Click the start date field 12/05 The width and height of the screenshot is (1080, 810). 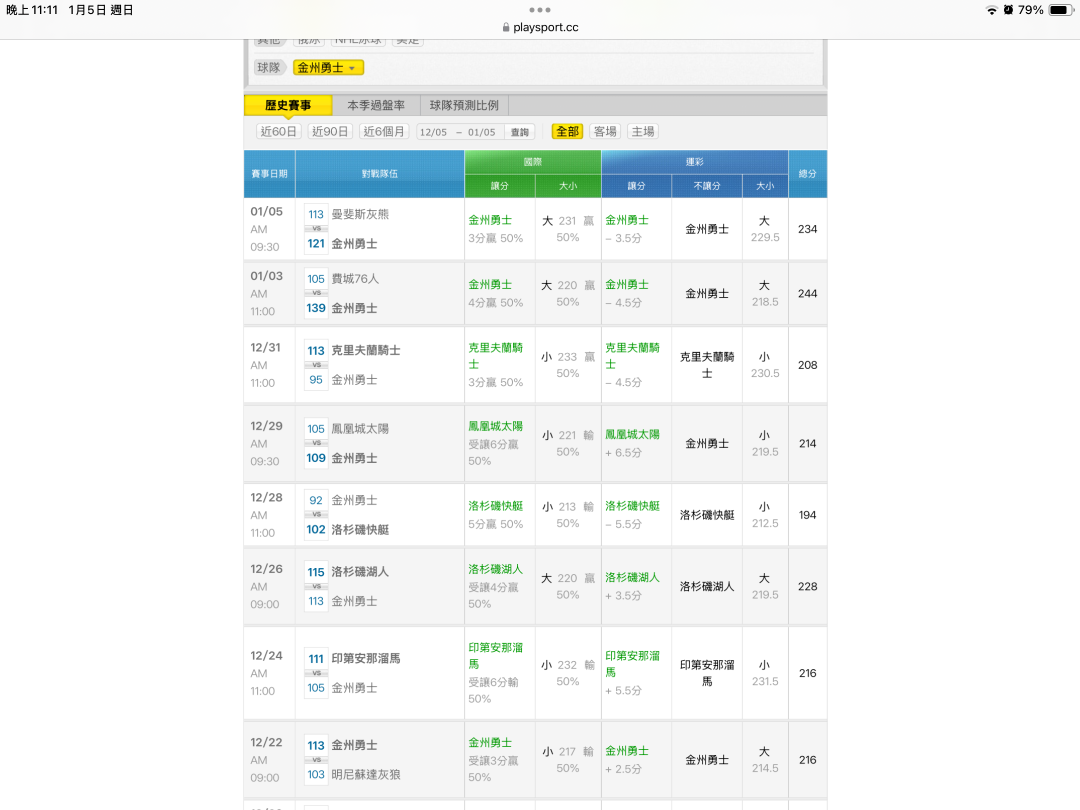(433, 132)
